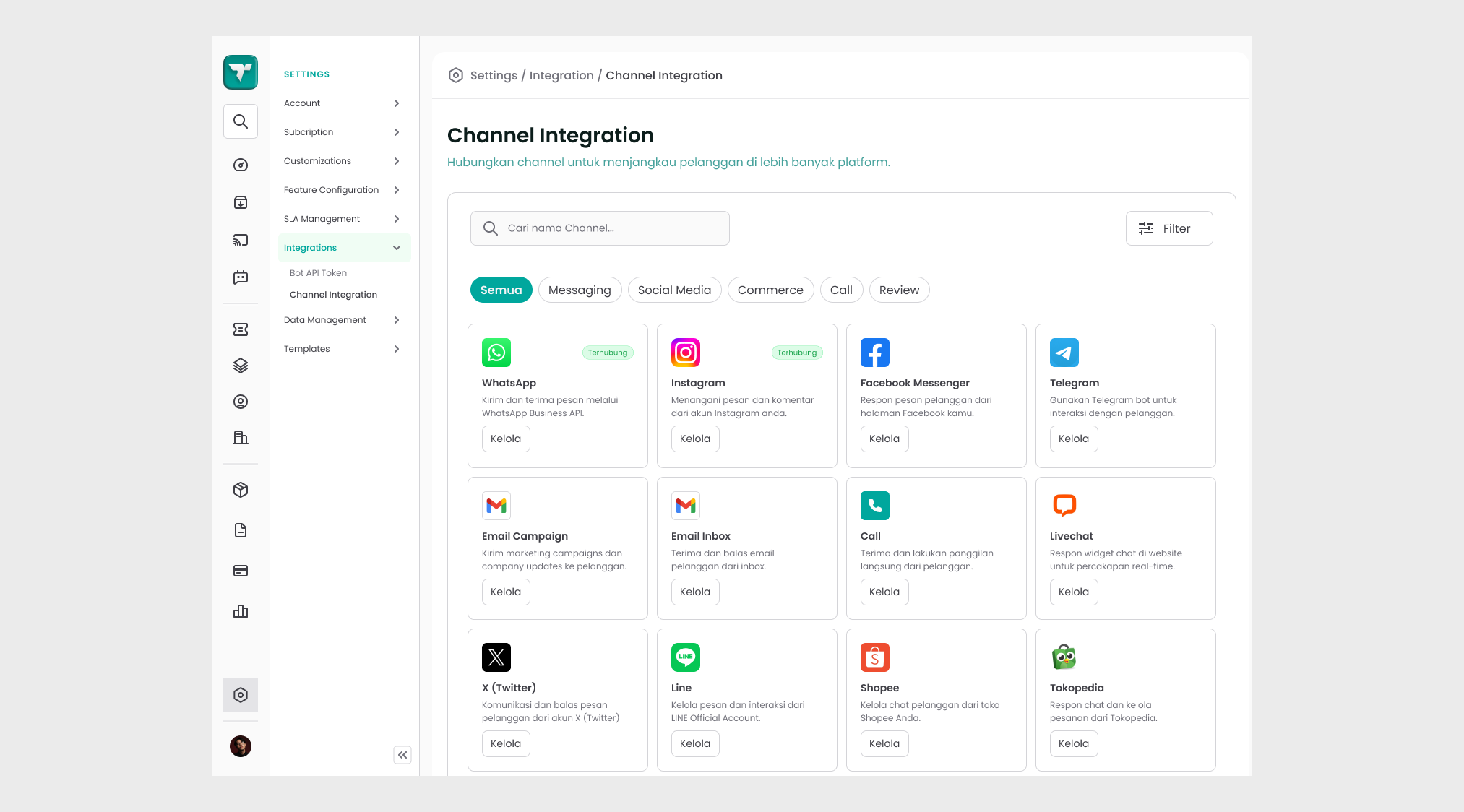
Task: Click Kelola on the Tokopedia card
Action: (x=1074, y=743)
